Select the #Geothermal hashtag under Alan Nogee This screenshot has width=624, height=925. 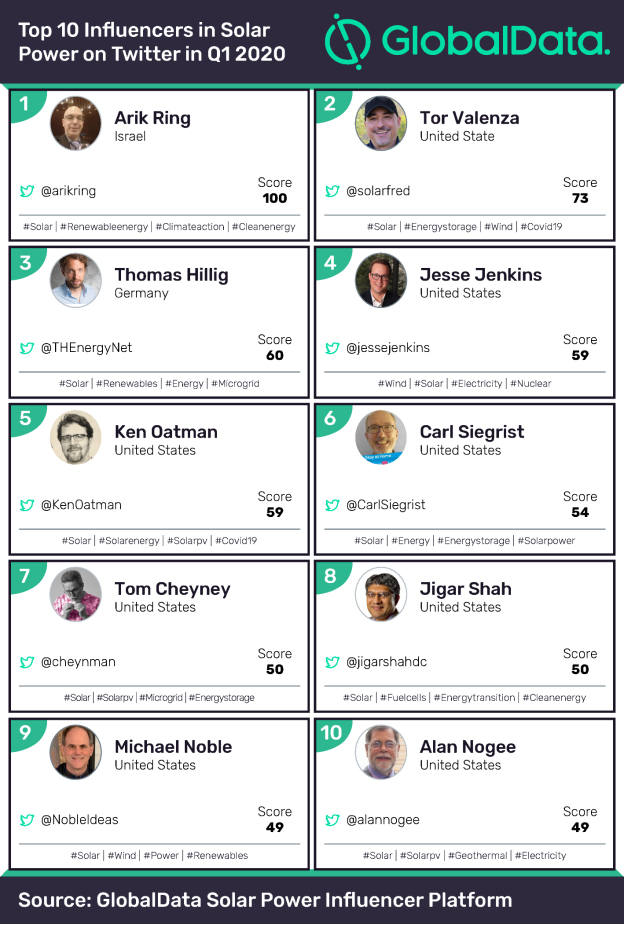coord(477,856)
